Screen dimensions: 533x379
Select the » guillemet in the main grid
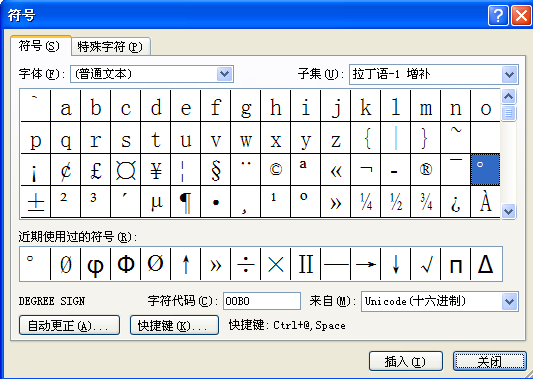pyautogui.click(x=336, y=201)
